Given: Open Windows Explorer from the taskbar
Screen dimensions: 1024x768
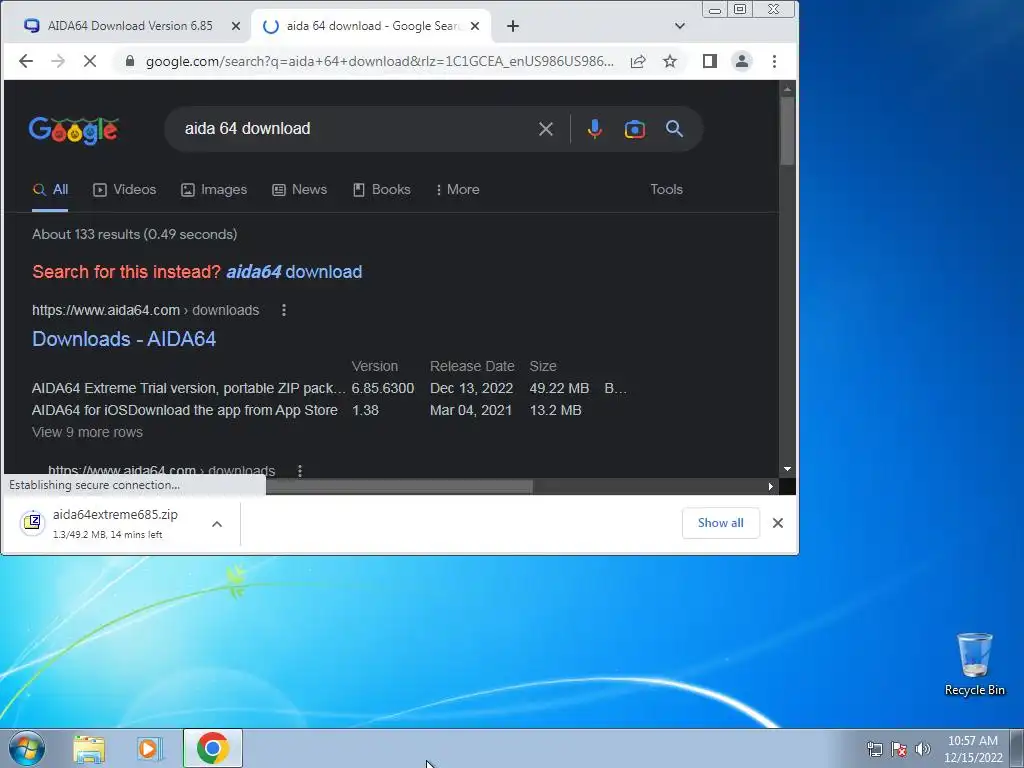Looking at the screenshot, I should pos(89,748).
